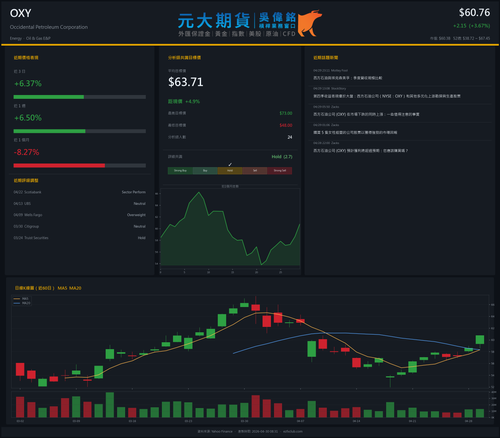This screenshot has width=500, height=438.
Task: Click the 04/09 Wells Fargo rating row
Action: point(80,215)
